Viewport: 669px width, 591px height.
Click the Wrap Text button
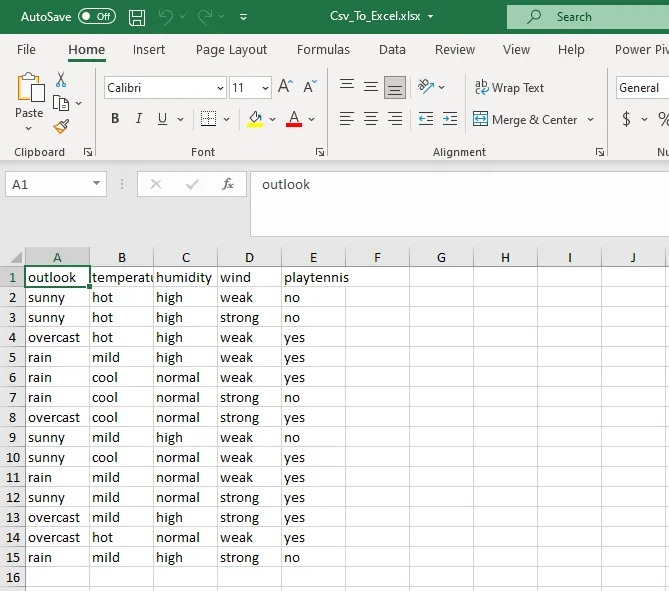click(509, 88)
